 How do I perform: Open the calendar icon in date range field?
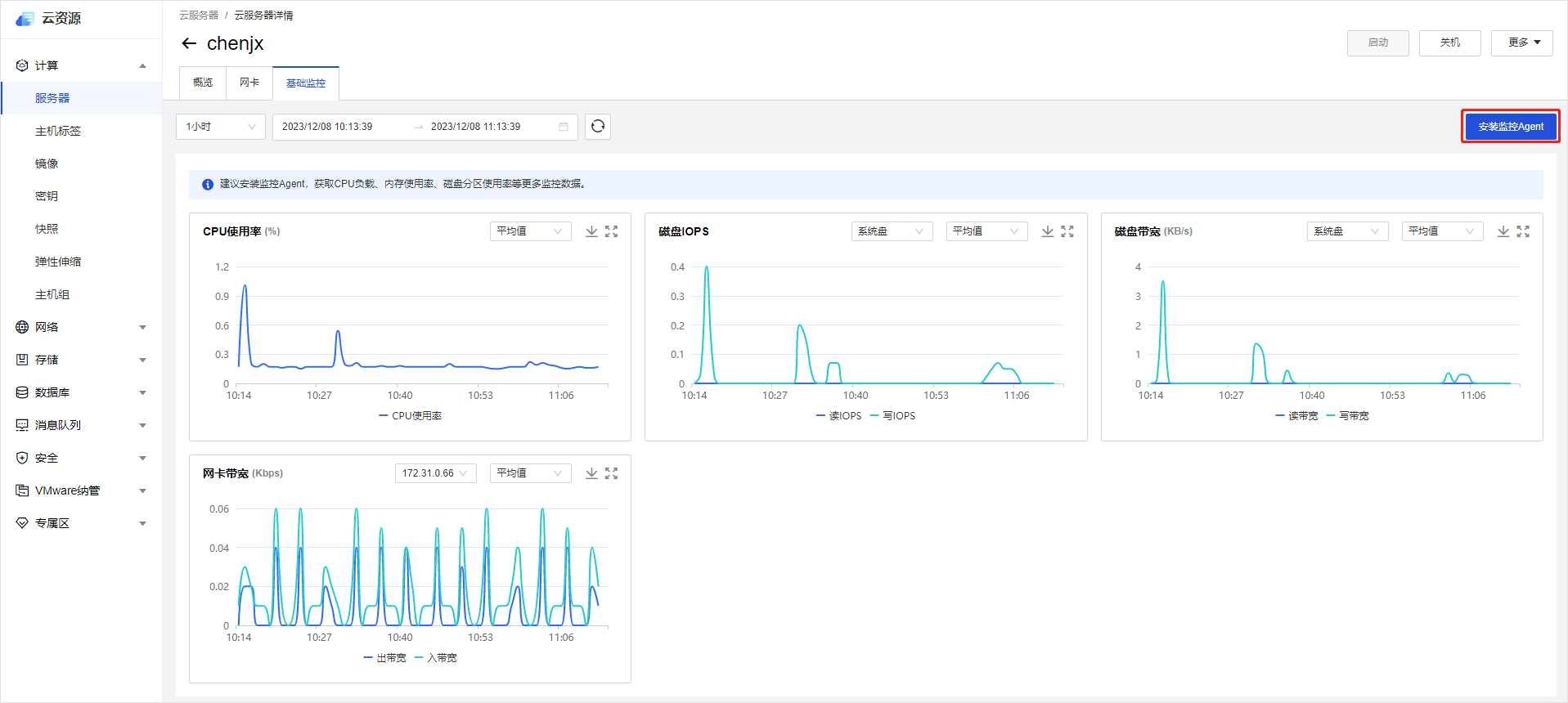[x=564, y=127]
